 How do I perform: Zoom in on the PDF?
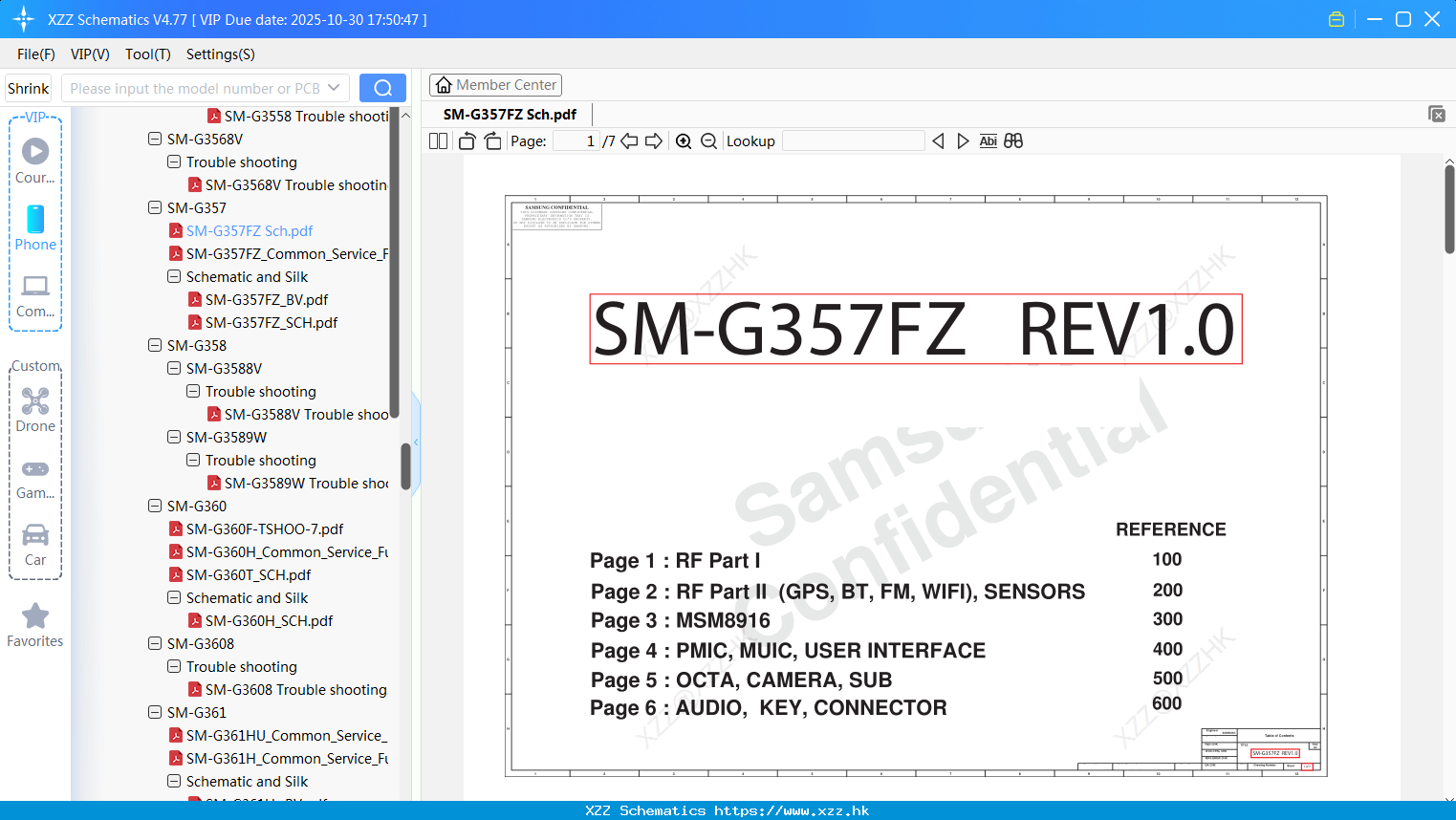(x=684, y=140)
